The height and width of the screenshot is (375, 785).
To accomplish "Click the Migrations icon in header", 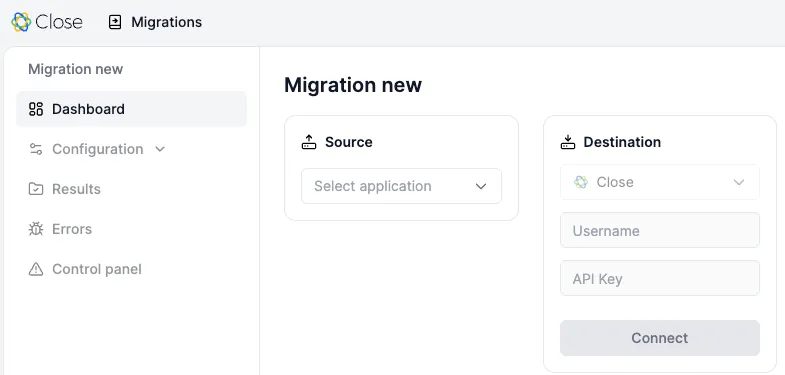I will click(x=115, y=22).
